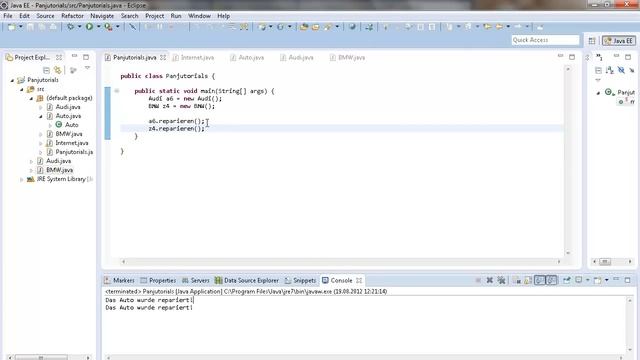Click the Outline panel sort icon
The width and height of the screenshot is (640, 360).
click(609, 70)
